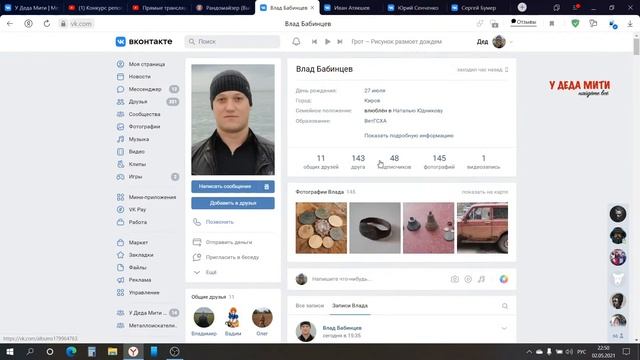640x360 pixels.
Task: Open Microsoft Edge from taskbar
Action: (71, 351)
